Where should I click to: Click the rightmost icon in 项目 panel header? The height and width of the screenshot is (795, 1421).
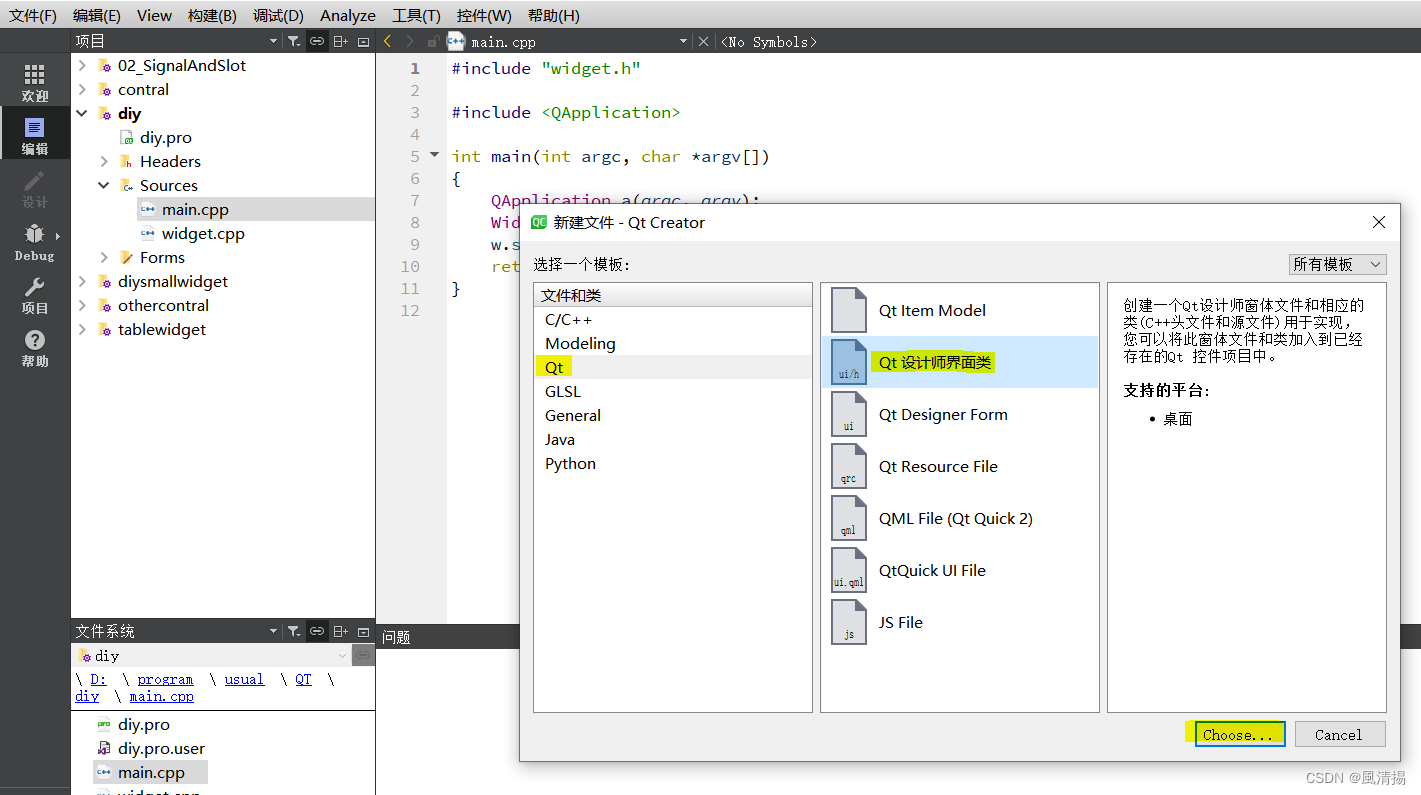[x=363, y=41]
